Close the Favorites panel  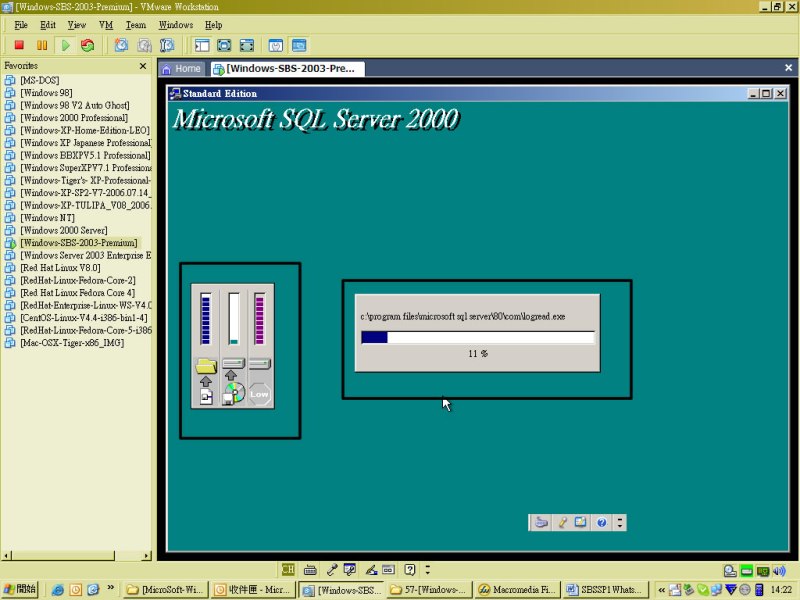click(143, 66)
